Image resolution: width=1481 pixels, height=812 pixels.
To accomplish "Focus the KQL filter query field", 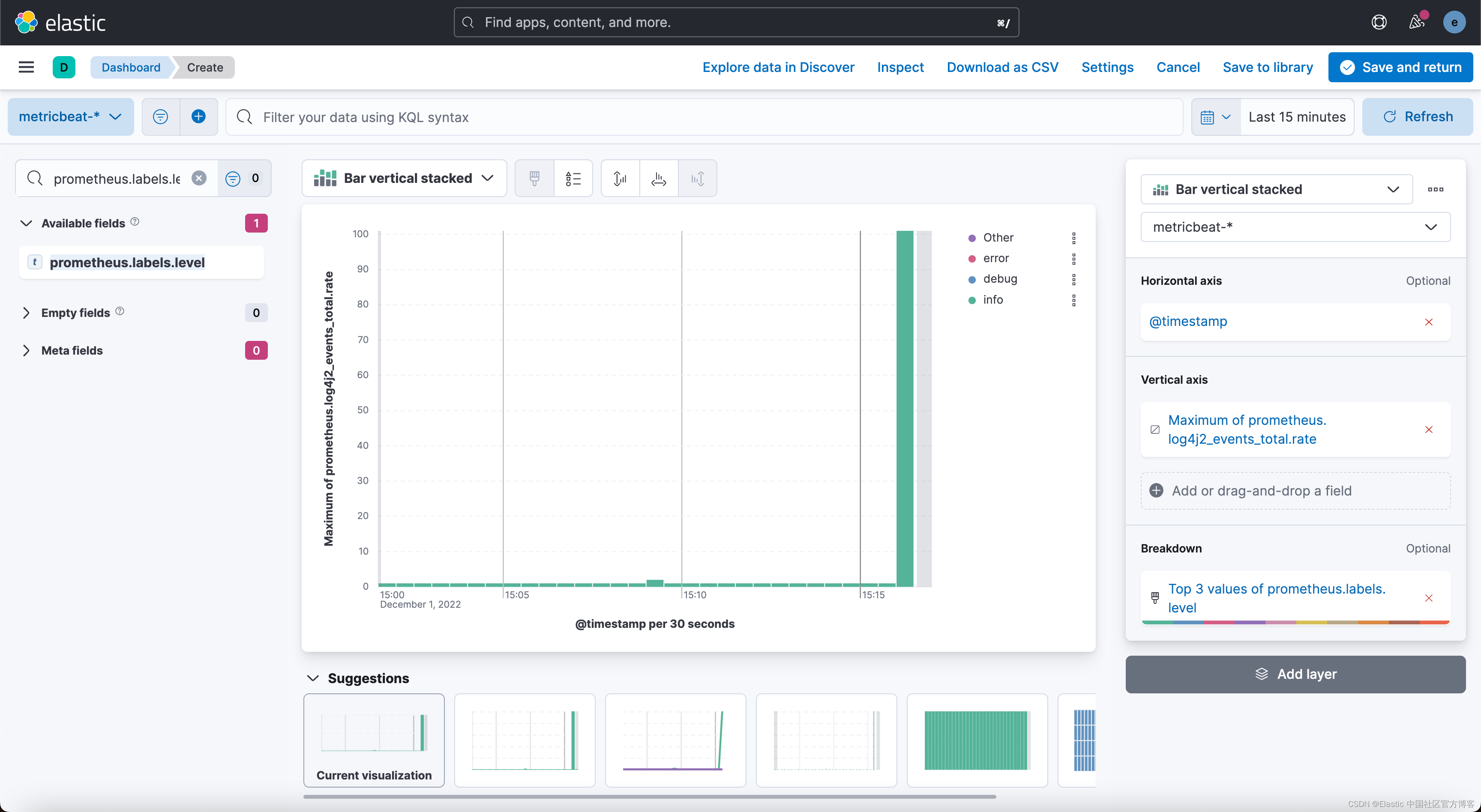I will tap(704, 117).
